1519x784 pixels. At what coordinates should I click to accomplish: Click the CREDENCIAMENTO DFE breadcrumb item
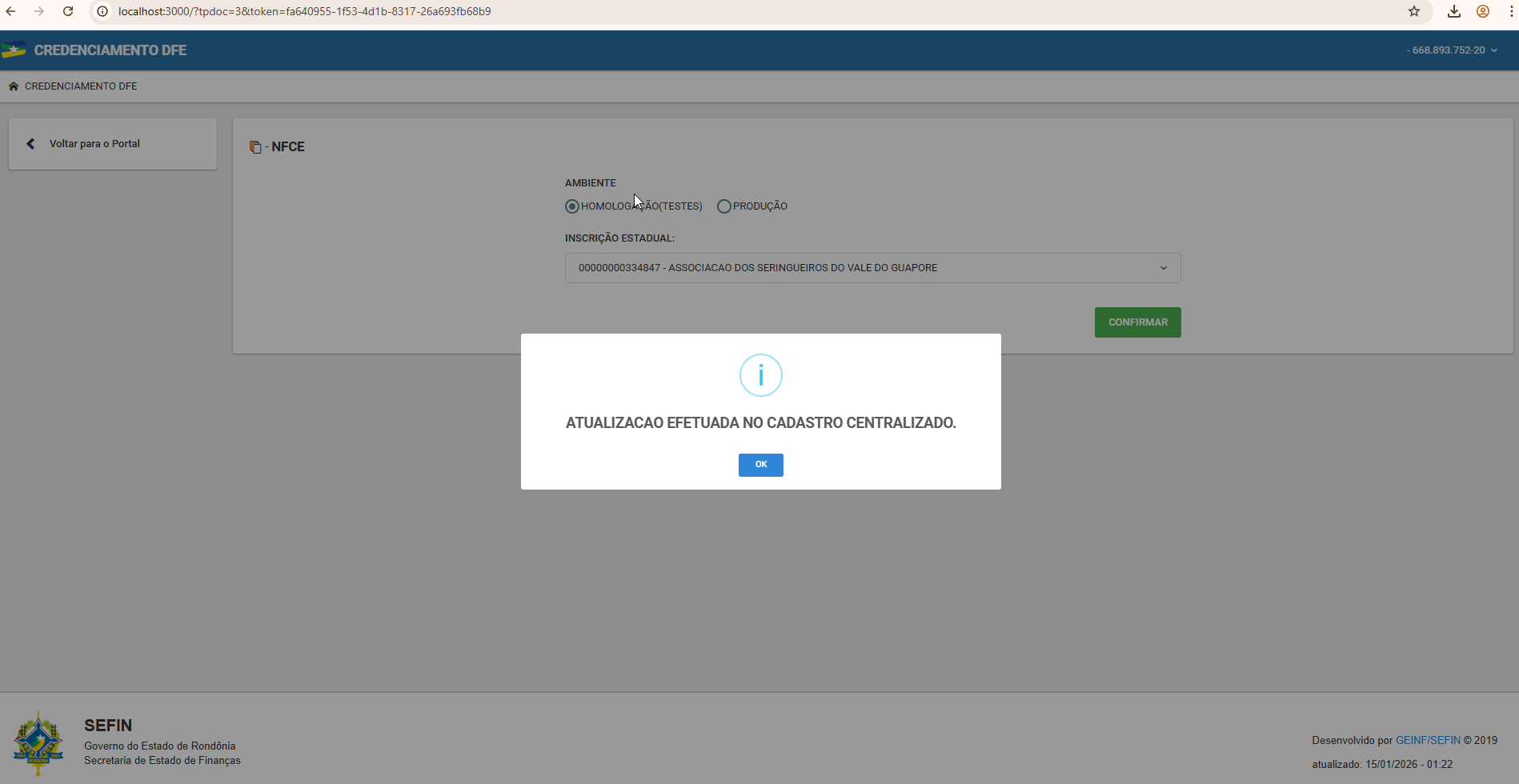[81, 86]
